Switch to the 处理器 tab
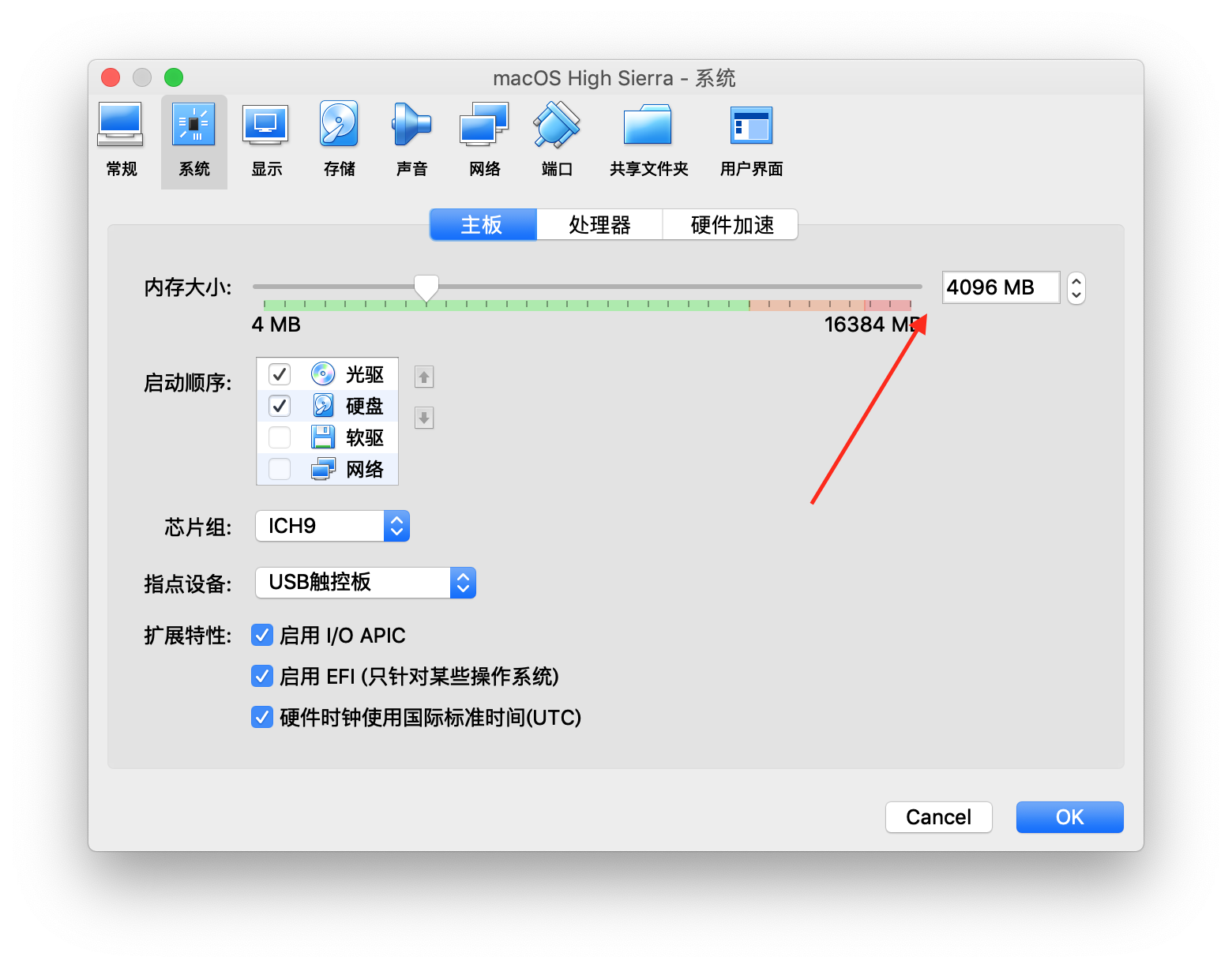The width and height of the screenshot is (1232, 968). [599, 225]
